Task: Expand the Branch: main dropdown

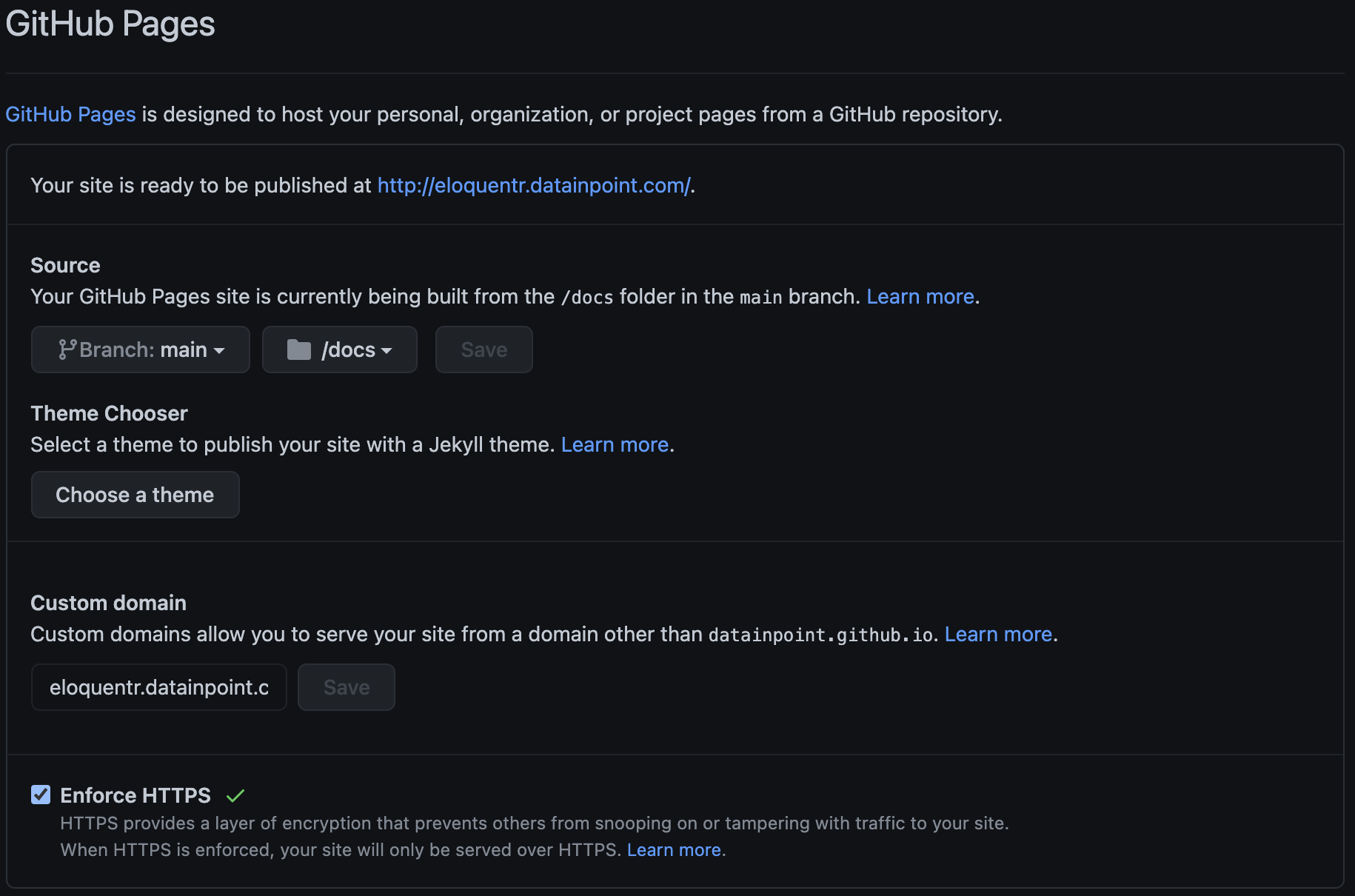Action: (x=141, y=350)
